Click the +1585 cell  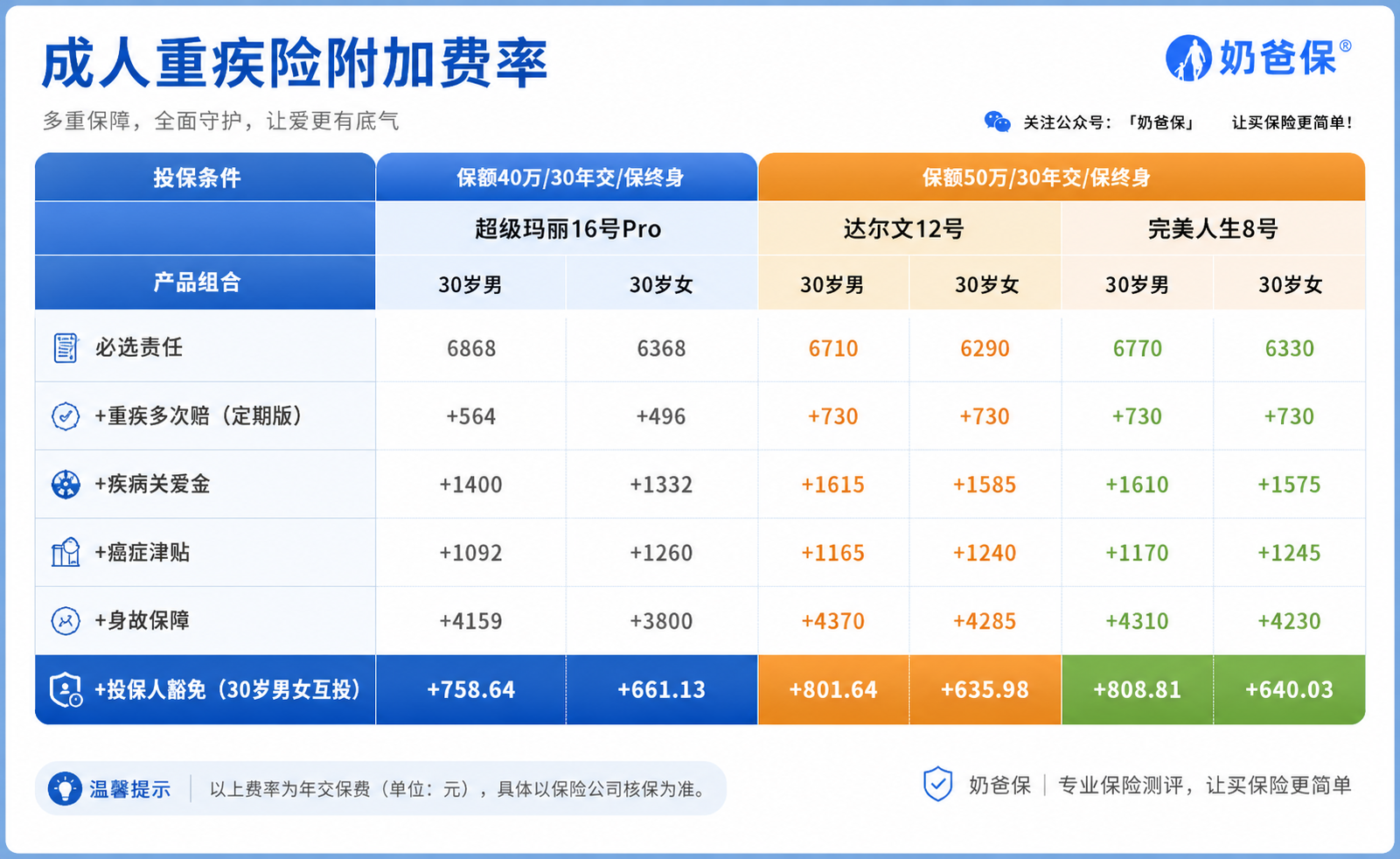[986, 485]
